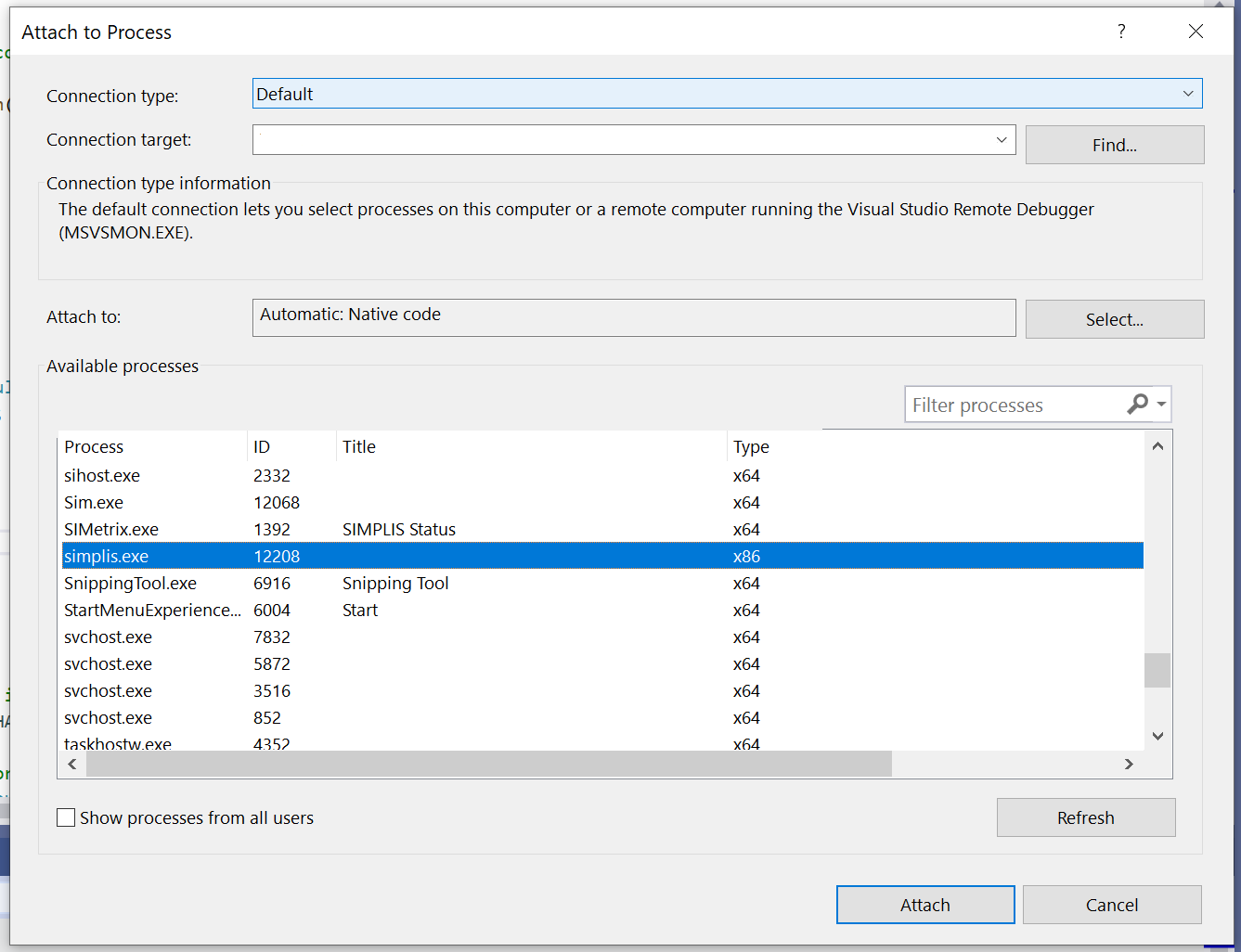Click the Attach button
Image resolution: width=1241 pixels, height=952 pixels.
pos(924,905)
